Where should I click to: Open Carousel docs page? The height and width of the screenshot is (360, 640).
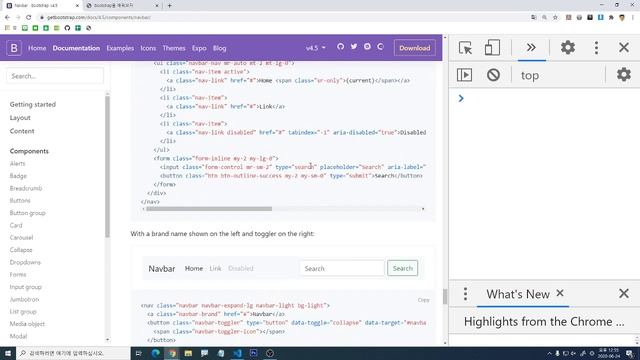click(x=21, y=238)
